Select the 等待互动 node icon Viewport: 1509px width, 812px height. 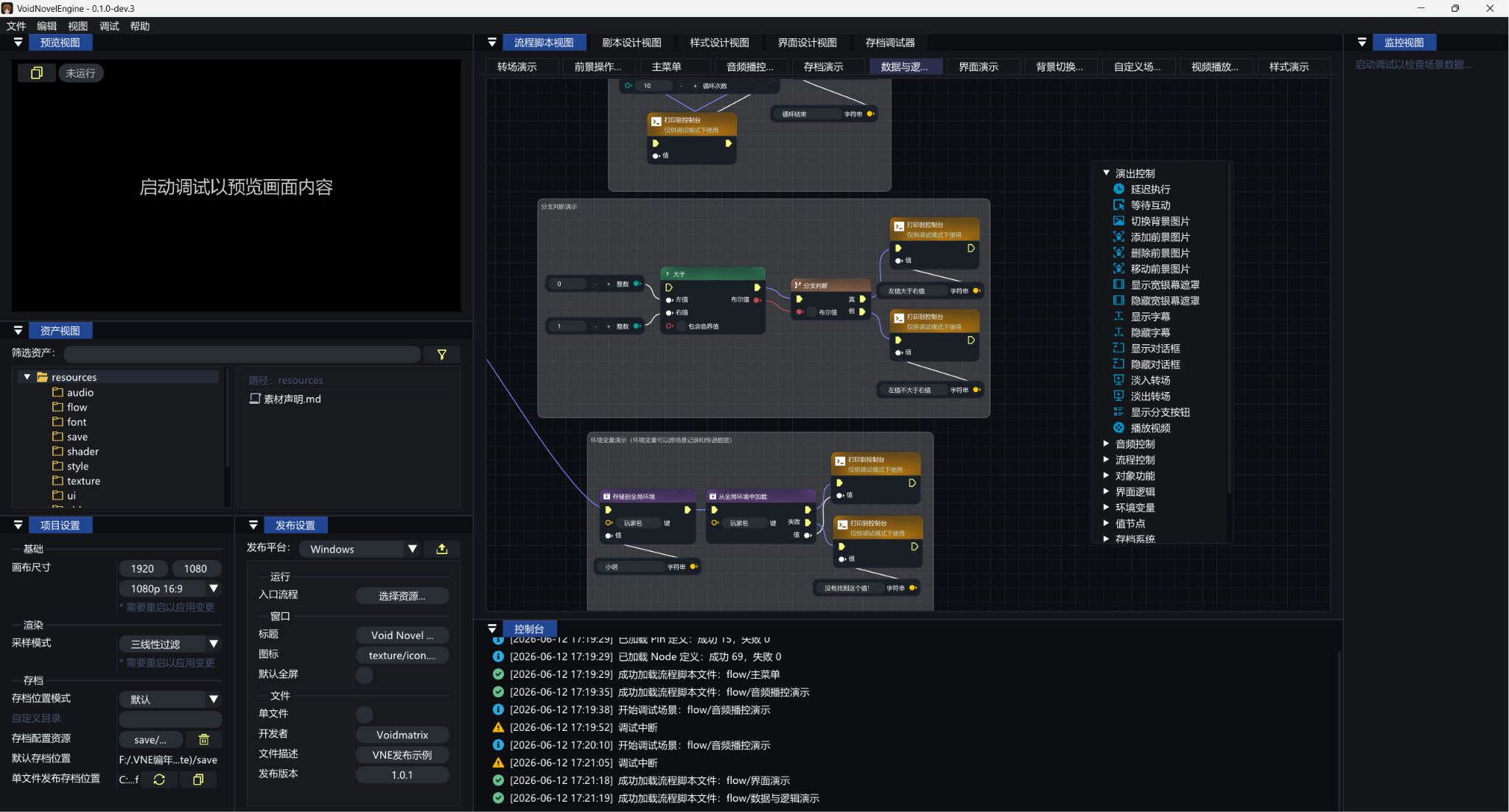[1118, 205]
